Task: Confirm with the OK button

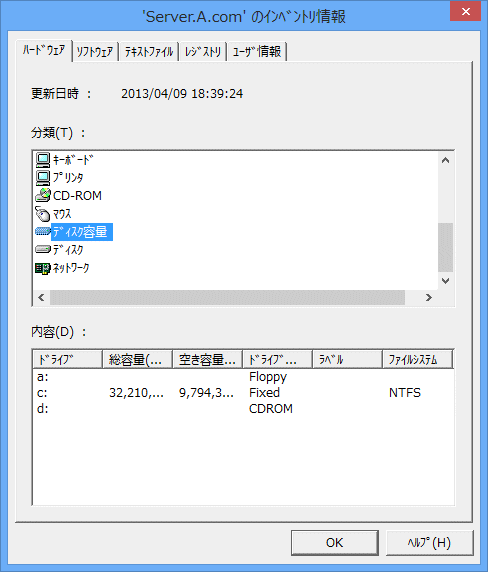Action: [334, 543]
